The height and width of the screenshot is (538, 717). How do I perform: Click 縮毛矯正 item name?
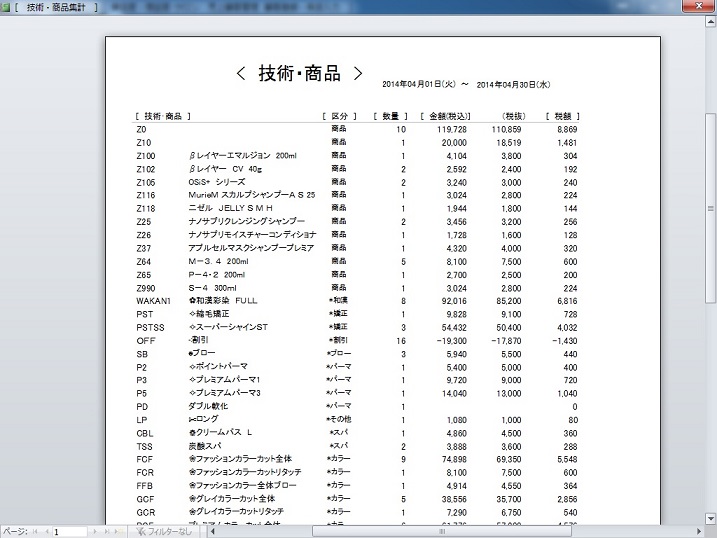[209, 314]
